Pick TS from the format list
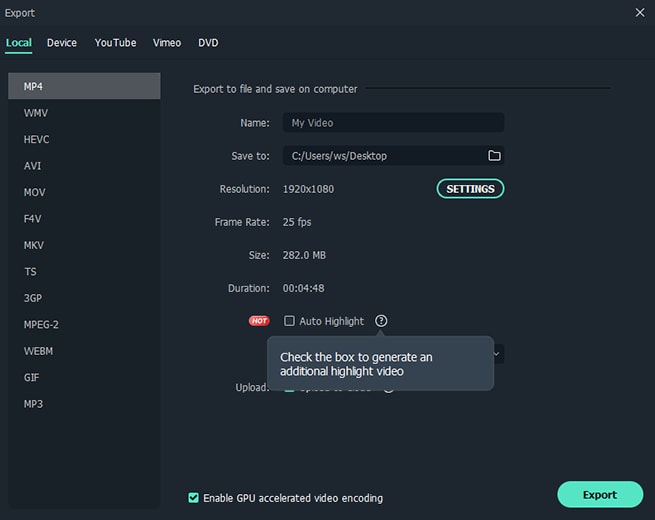This screenshot has width=655, height=520. [x=84, y=271]
